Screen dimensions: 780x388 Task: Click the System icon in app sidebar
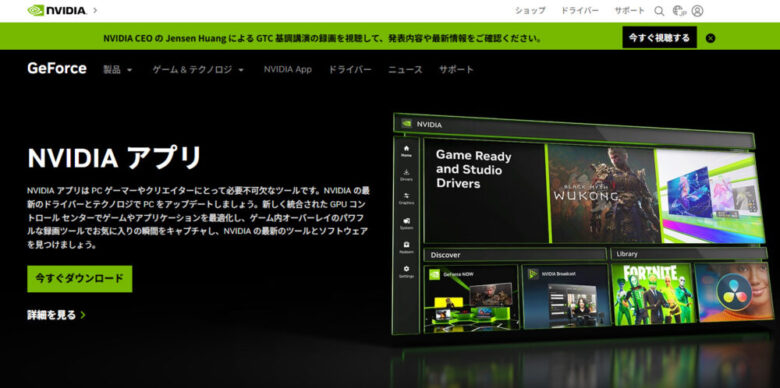pyautogui.click(x=406, y=223)
